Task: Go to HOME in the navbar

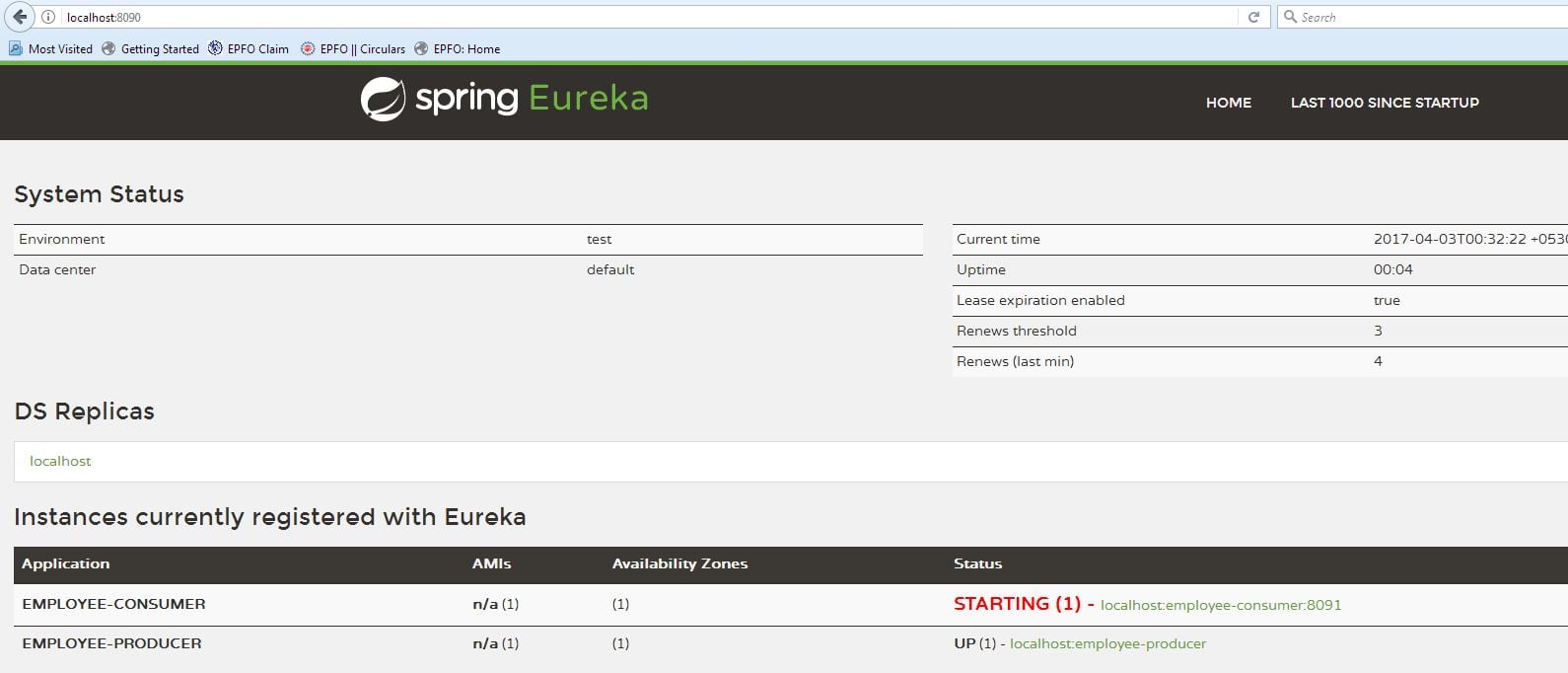Action: coord(1229,103)
